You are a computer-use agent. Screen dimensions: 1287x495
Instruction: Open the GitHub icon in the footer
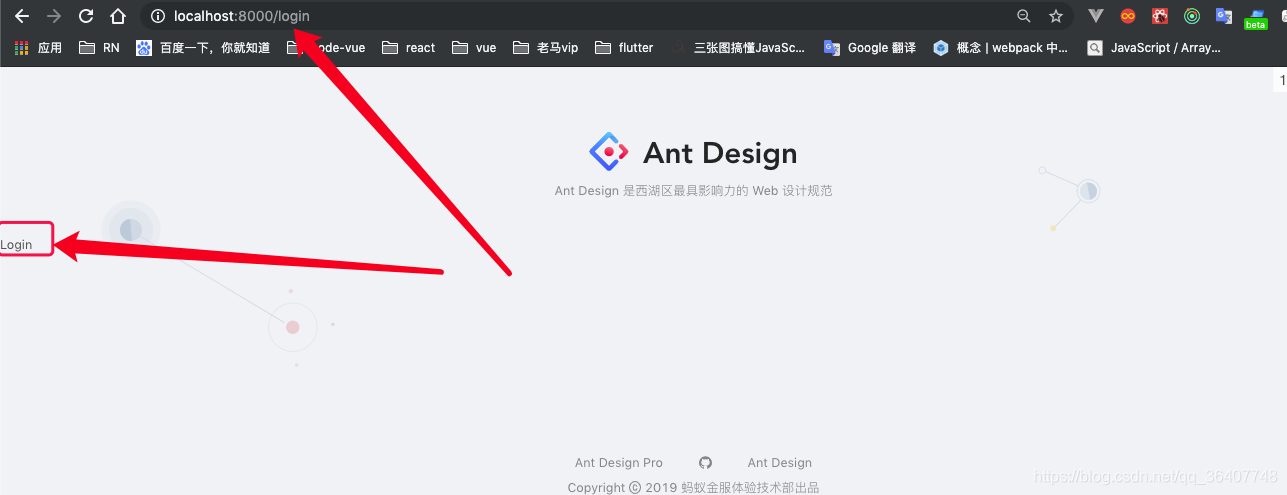click(705, 462)
